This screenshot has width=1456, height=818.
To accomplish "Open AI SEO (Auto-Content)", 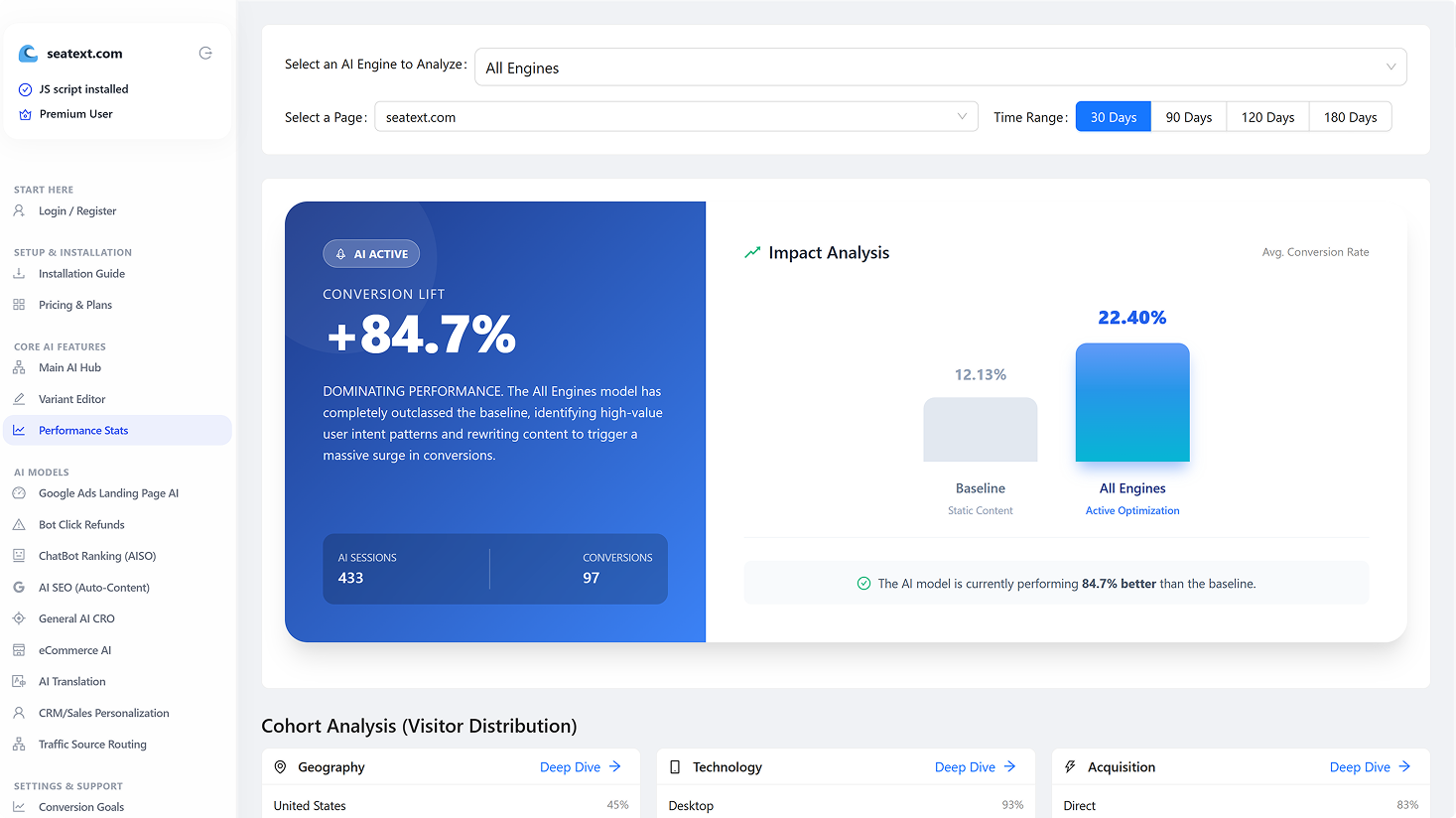I will 117,587.
